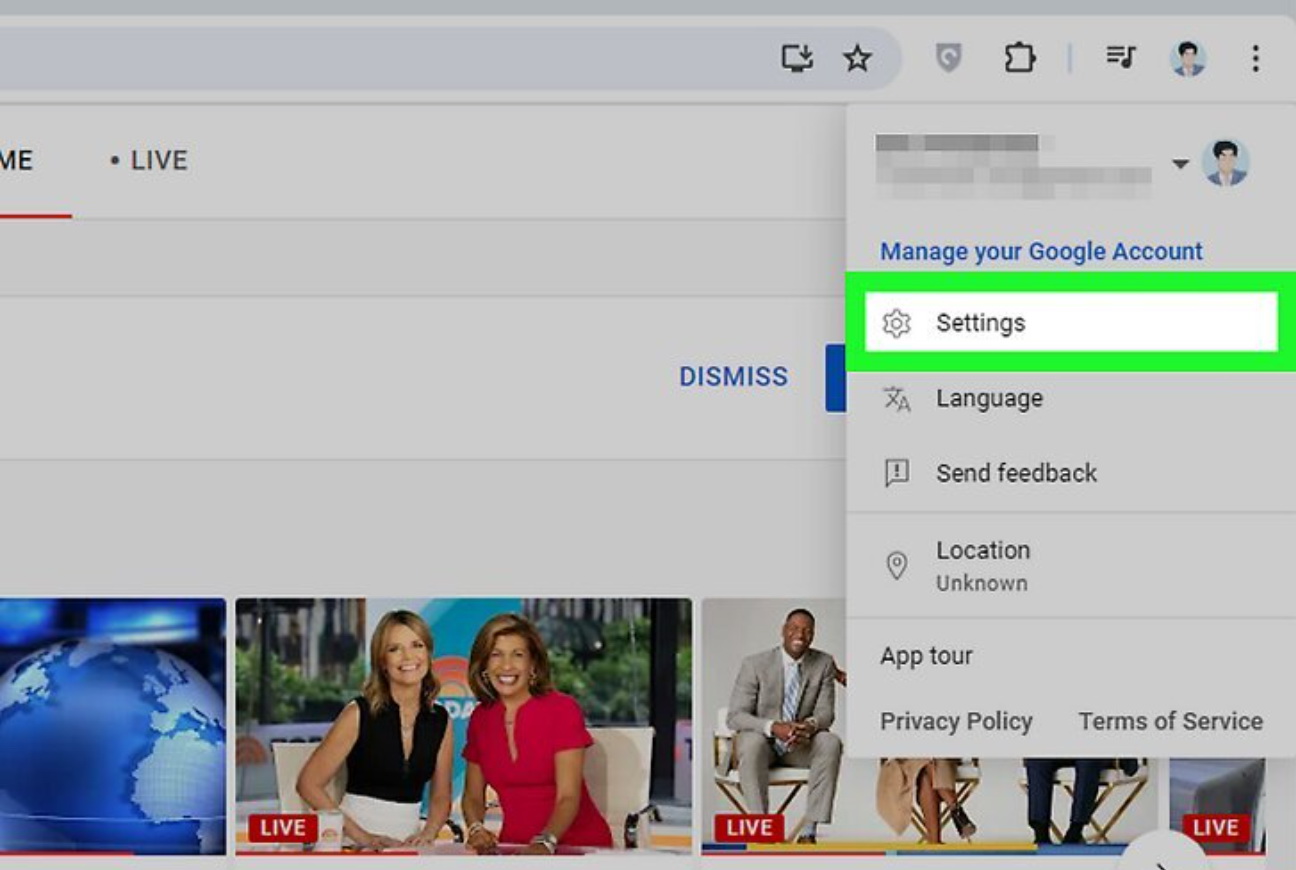Viewport: 1296px width, 870px height.
Task: Open the live thumbnail with two women
Action: coord(463,725)
